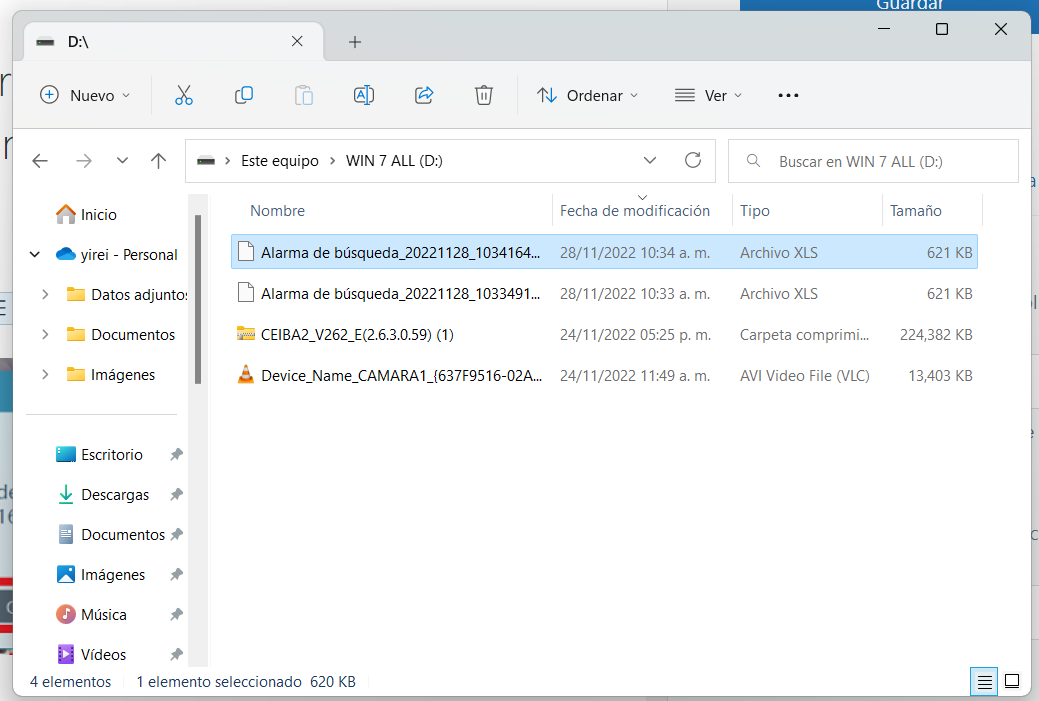Open the See more three-dots menu
The width and height of the screenshot is (1039, 701).
788,95
